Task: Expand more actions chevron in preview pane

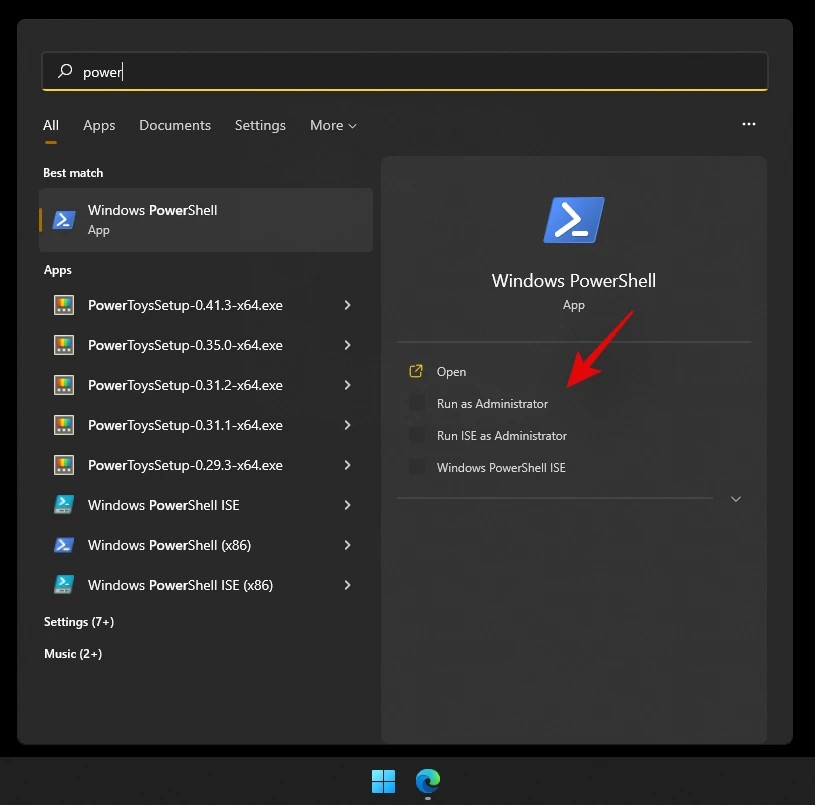Action: [x=736, y=499]
